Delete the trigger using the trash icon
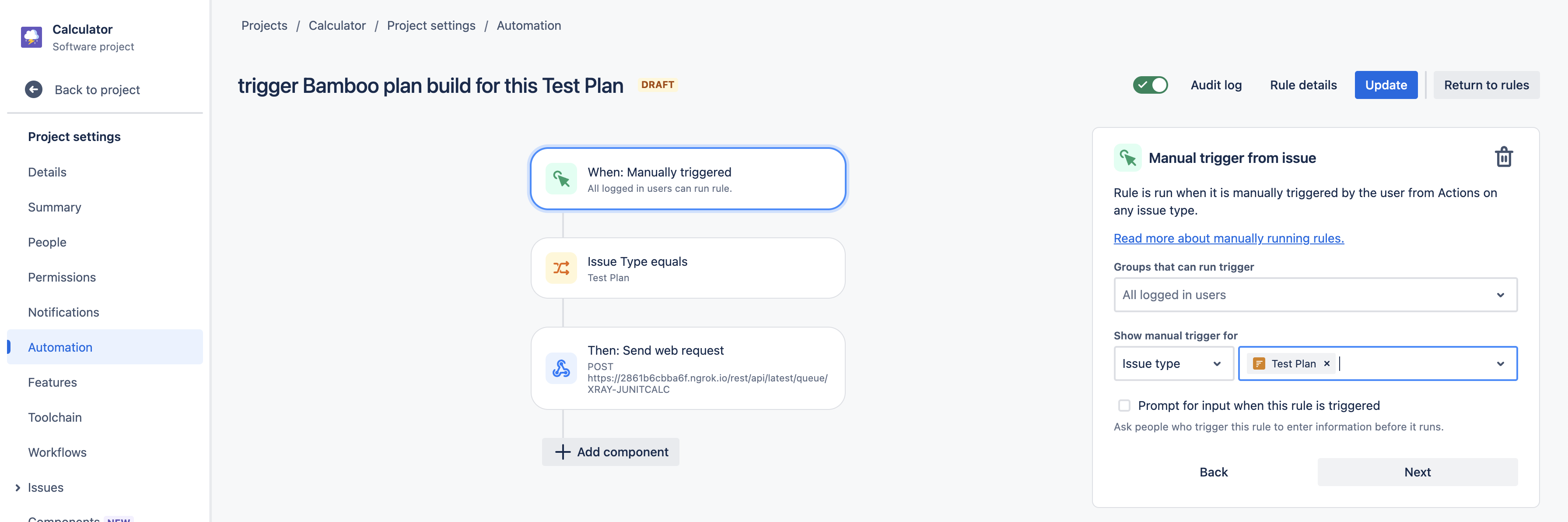 click(1504, 157)
